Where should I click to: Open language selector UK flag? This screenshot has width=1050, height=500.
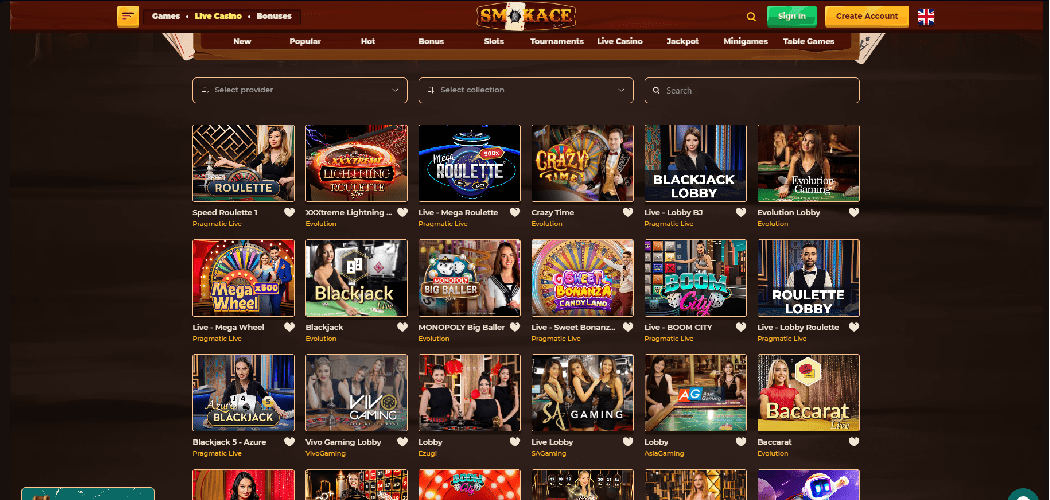point(926,16)
